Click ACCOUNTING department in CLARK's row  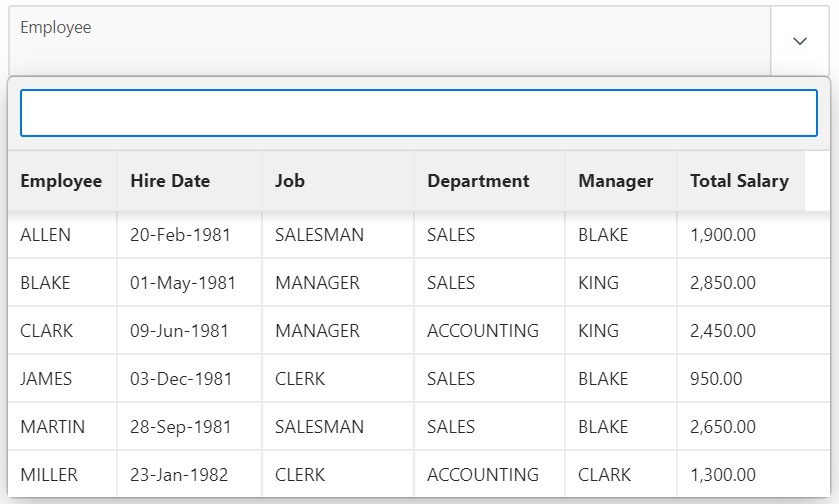point(483,331)
